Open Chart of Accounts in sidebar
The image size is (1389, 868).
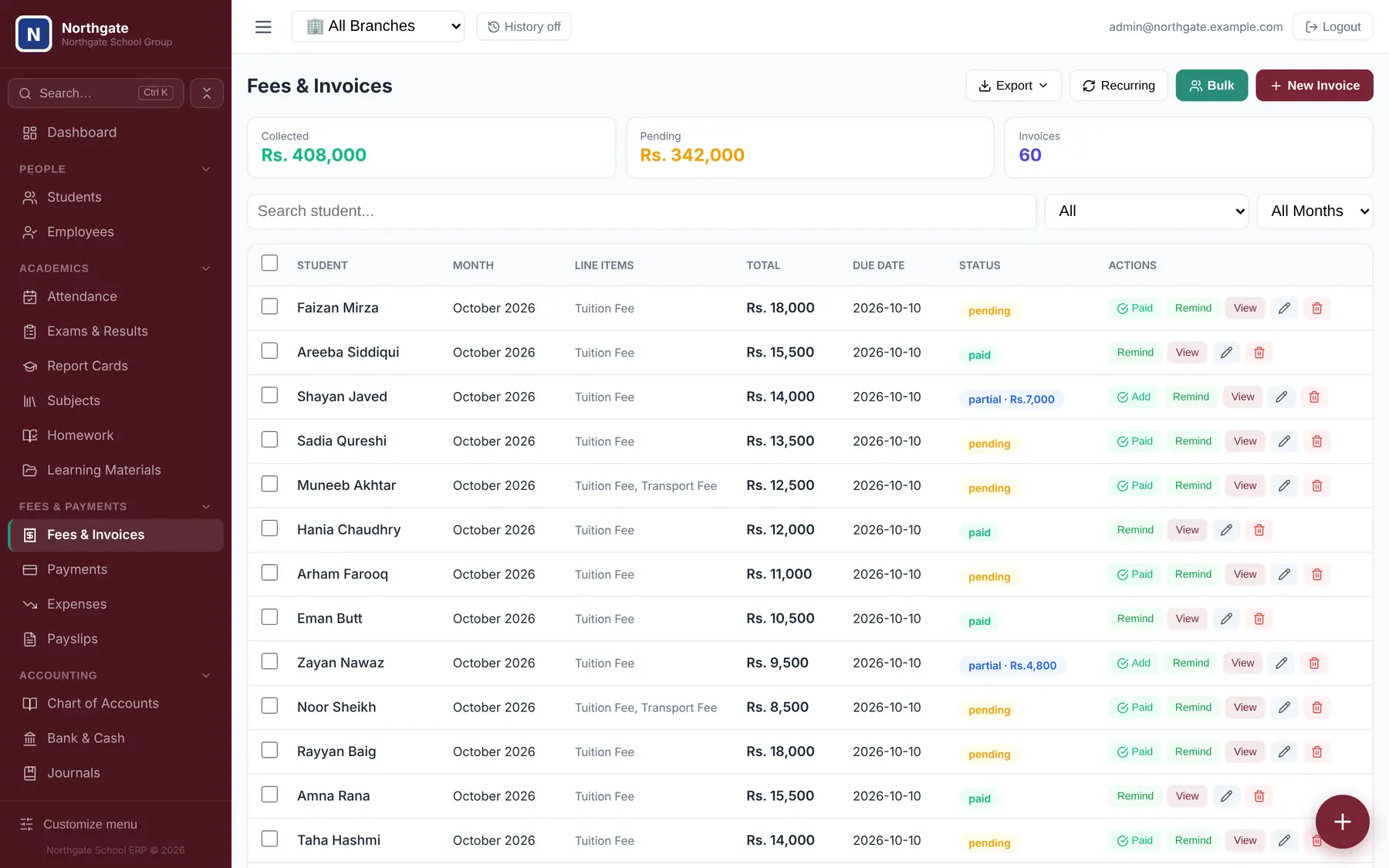[x=116, y=704]
